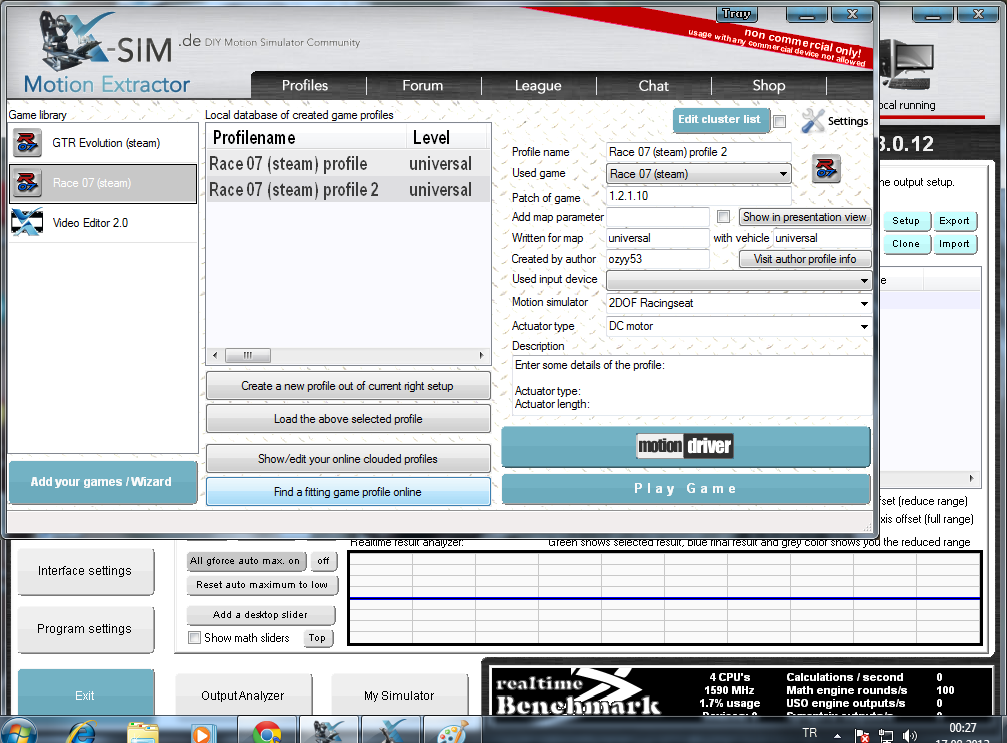Click the volume speaker tray icon
The width and height of the screenshot is (1007, 743).
pyautogui.click(x=909, y=735)
